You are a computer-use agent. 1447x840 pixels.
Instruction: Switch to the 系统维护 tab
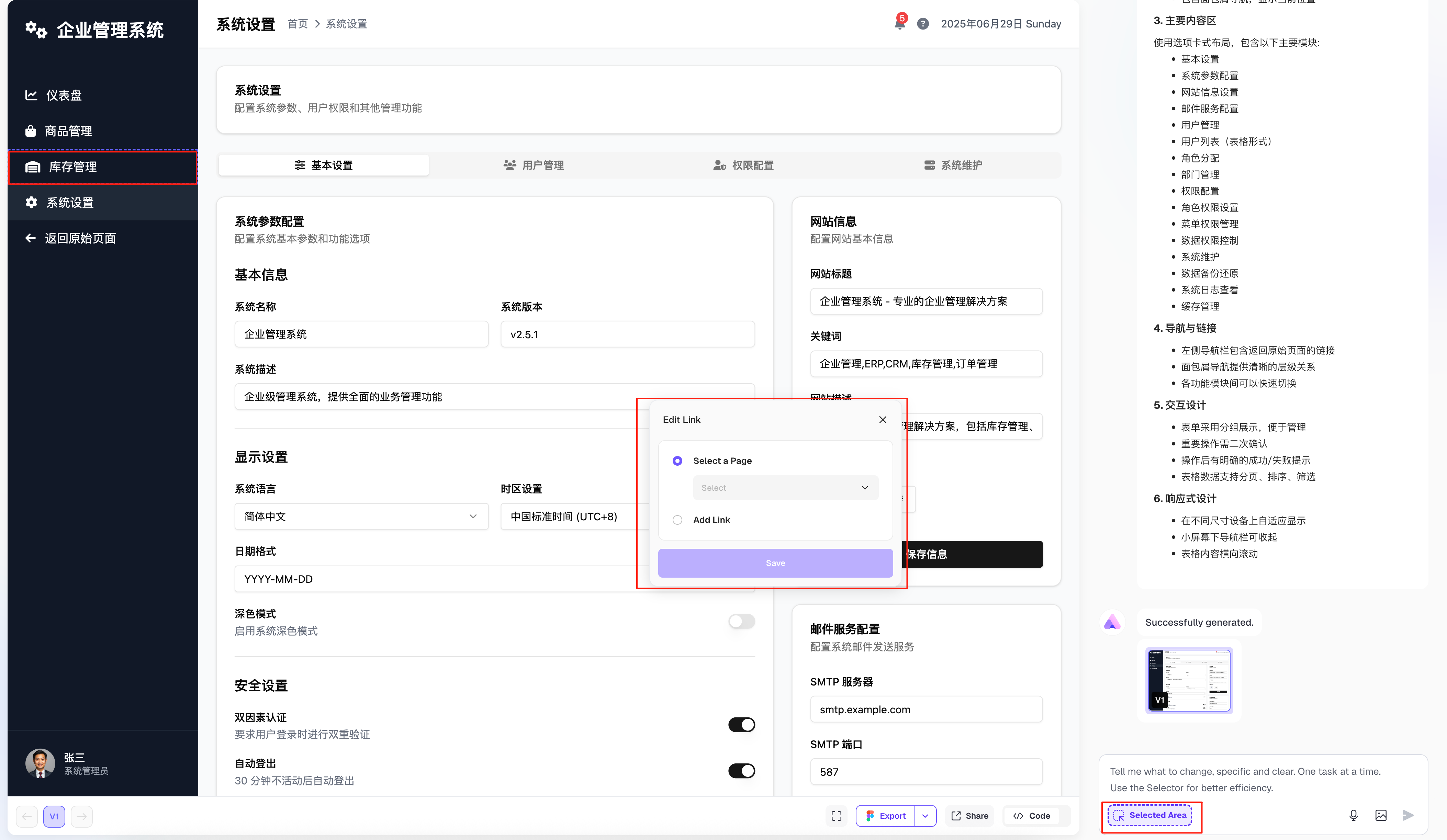click(x=953, y=166)
